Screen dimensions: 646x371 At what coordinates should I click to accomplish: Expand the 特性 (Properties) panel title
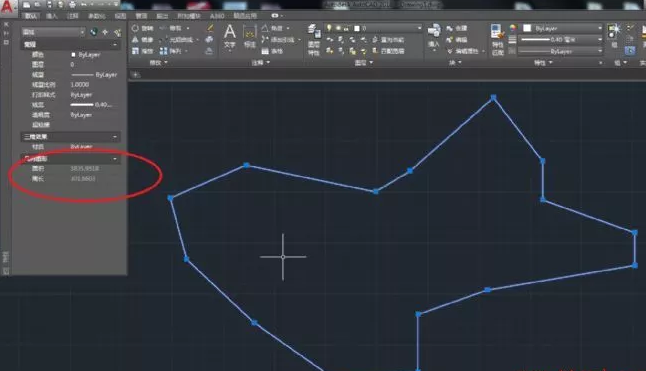click(x=543, y=63)
